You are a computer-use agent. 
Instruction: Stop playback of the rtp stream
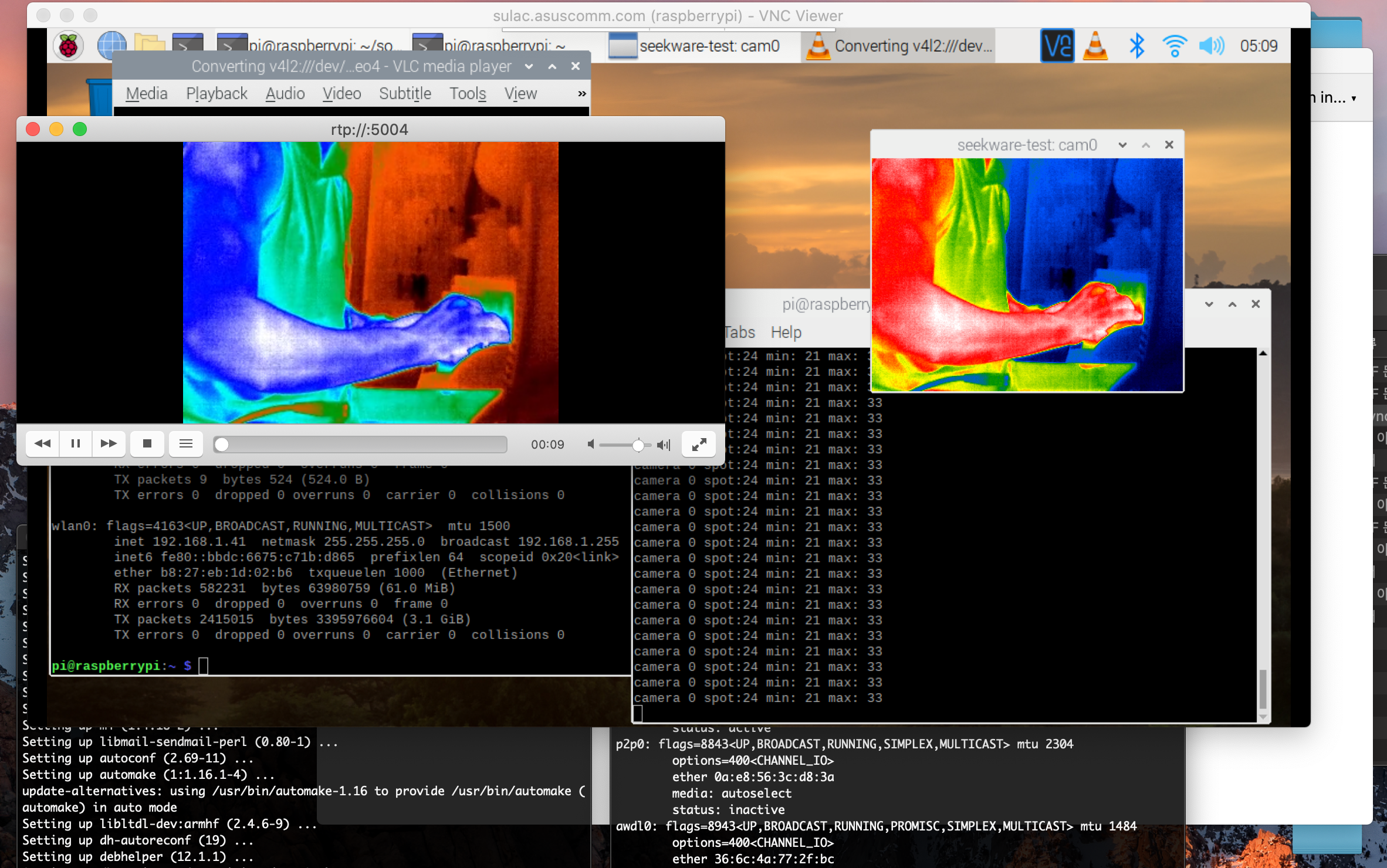coord(147,443)
